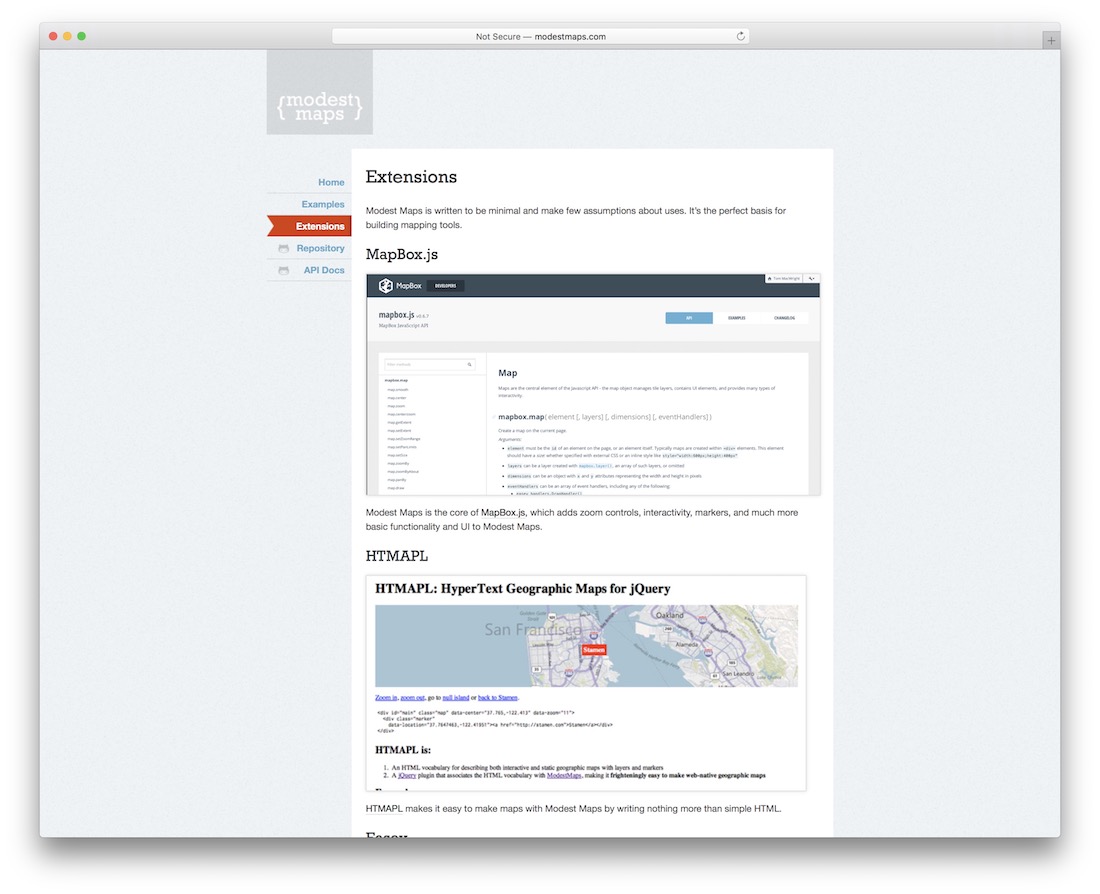
Task: Select the API tab in MapBox screenshot
Action: (x=689, y=318)
